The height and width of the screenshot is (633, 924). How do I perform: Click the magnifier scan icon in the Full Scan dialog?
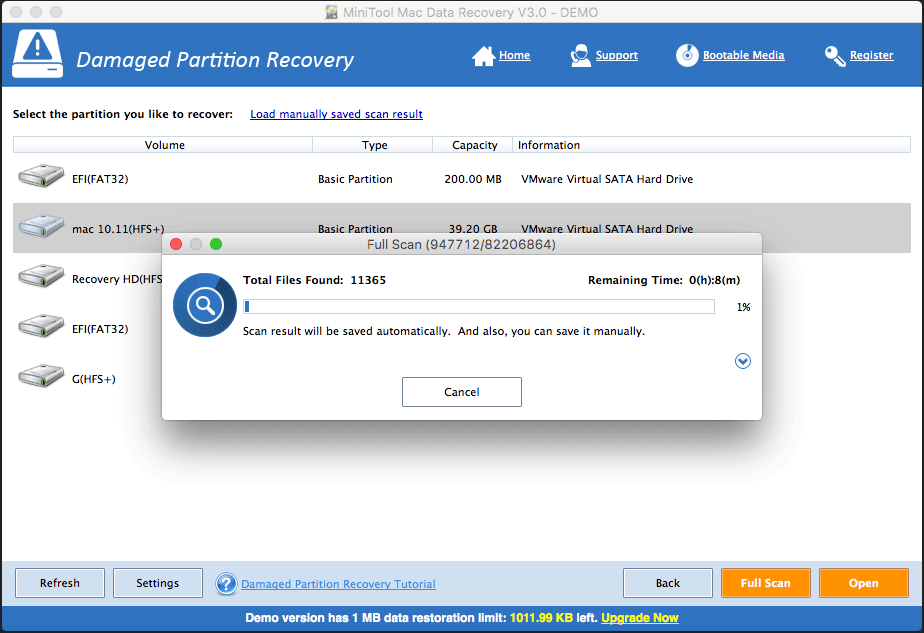click(205, 305)
